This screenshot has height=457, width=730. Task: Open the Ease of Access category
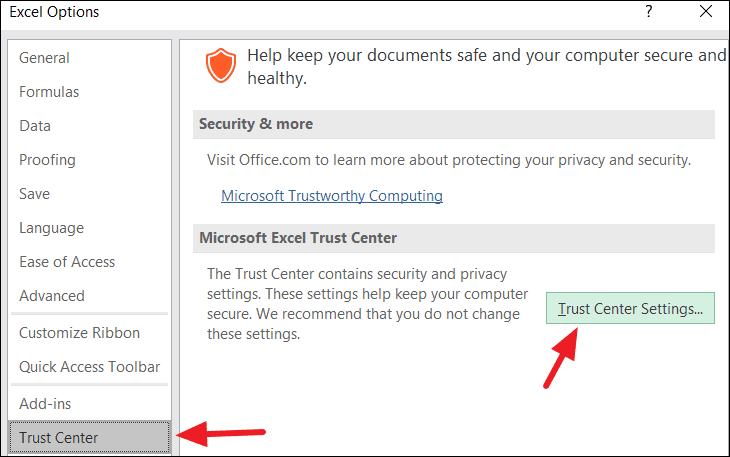click(x=67, y=262)
